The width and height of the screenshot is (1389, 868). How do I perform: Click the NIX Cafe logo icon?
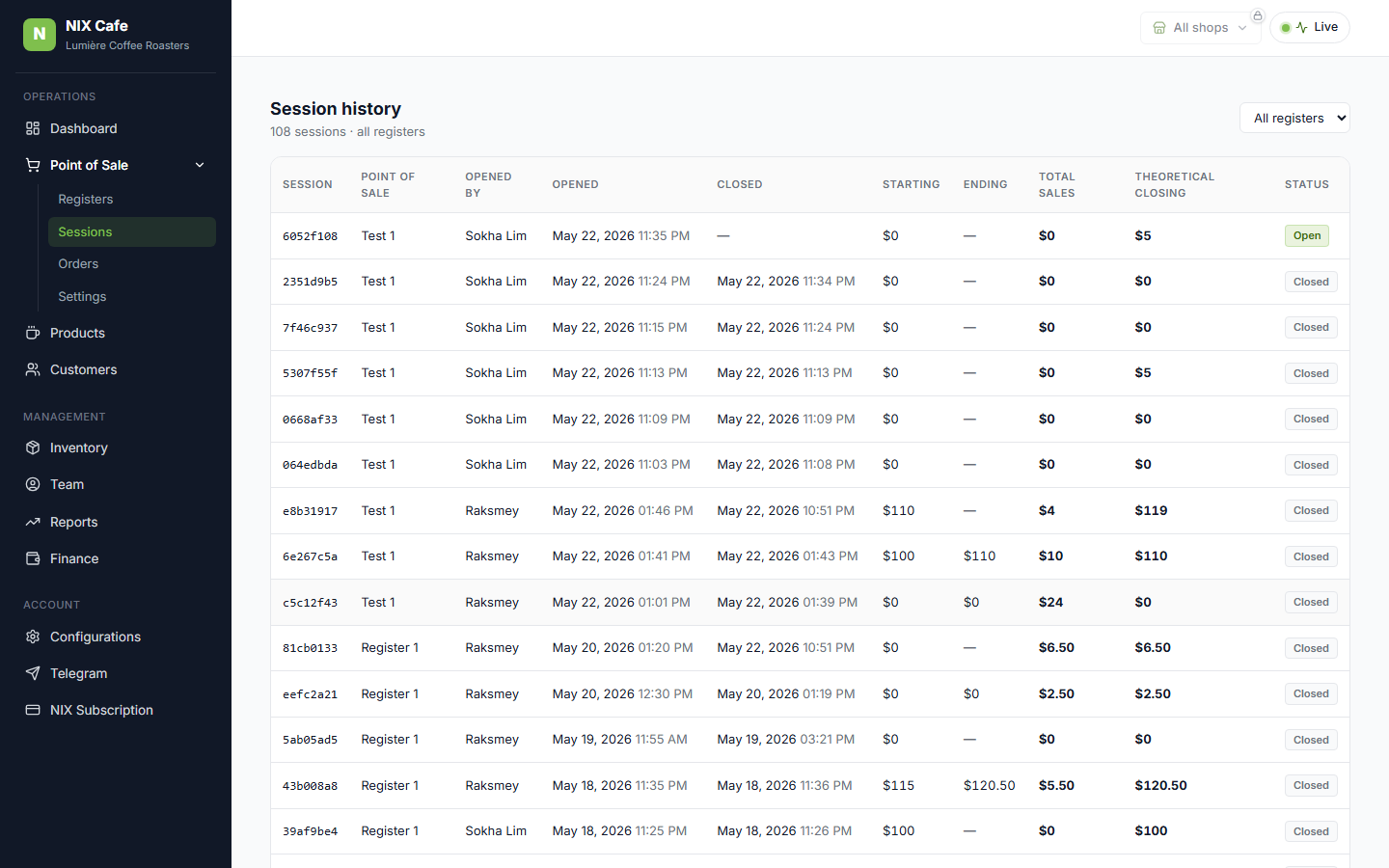tap(40, 34)
